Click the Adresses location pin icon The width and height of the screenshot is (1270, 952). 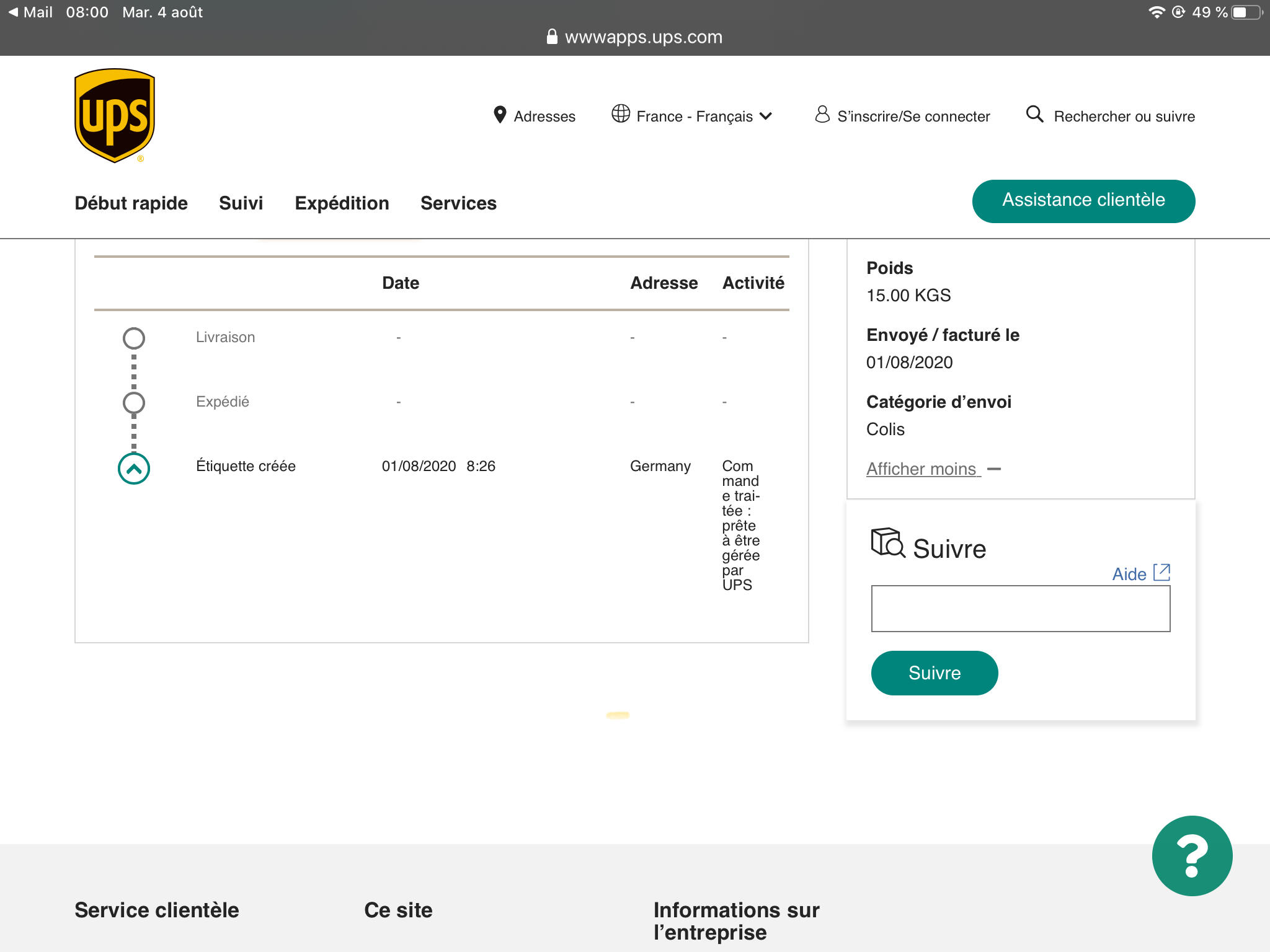(500, 115)
